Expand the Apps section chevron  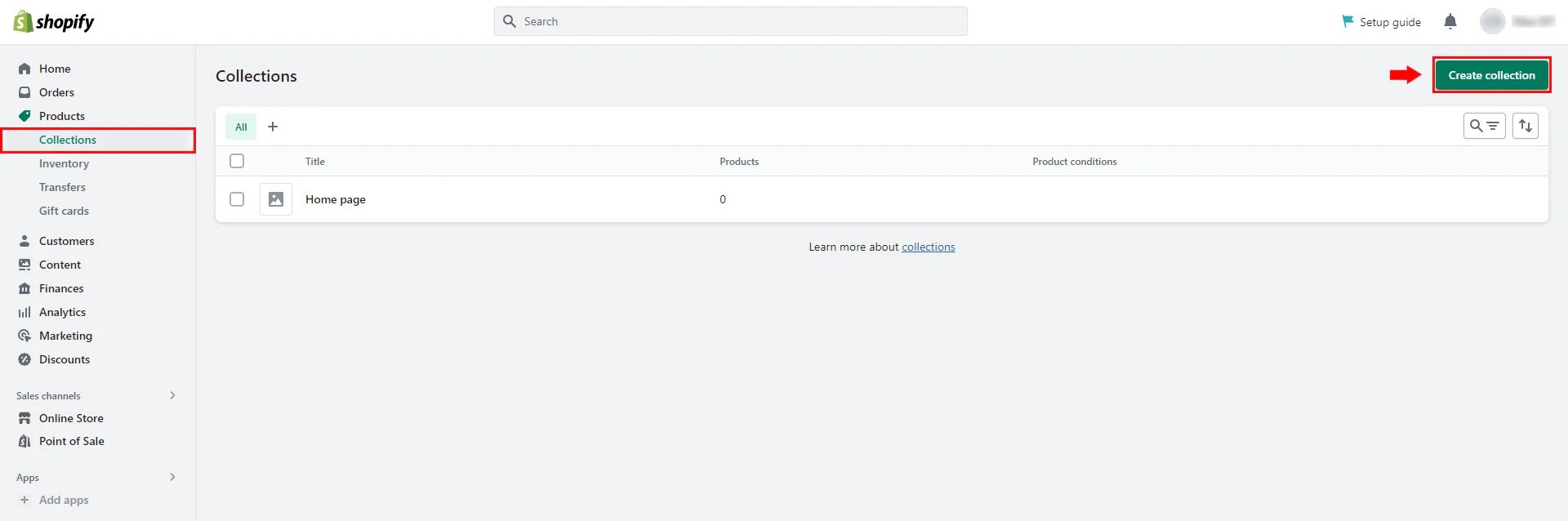(x=172, y=477)
